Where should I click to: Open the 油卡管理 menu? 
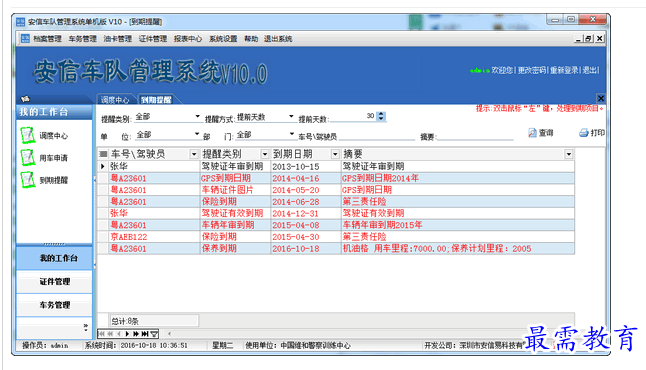click(x=117, y=39)
